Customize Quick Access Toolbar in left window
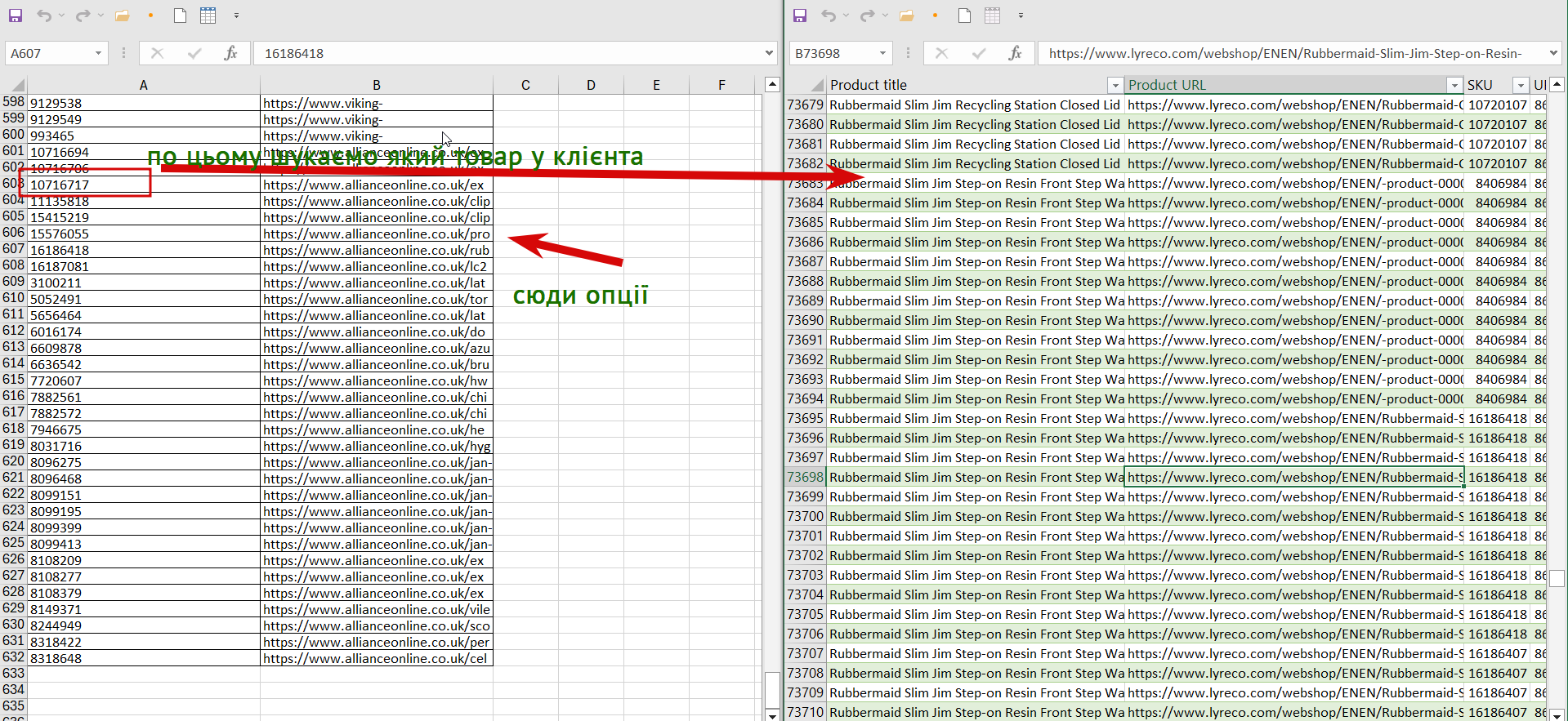1568x721 pixels. click(236, 16)
